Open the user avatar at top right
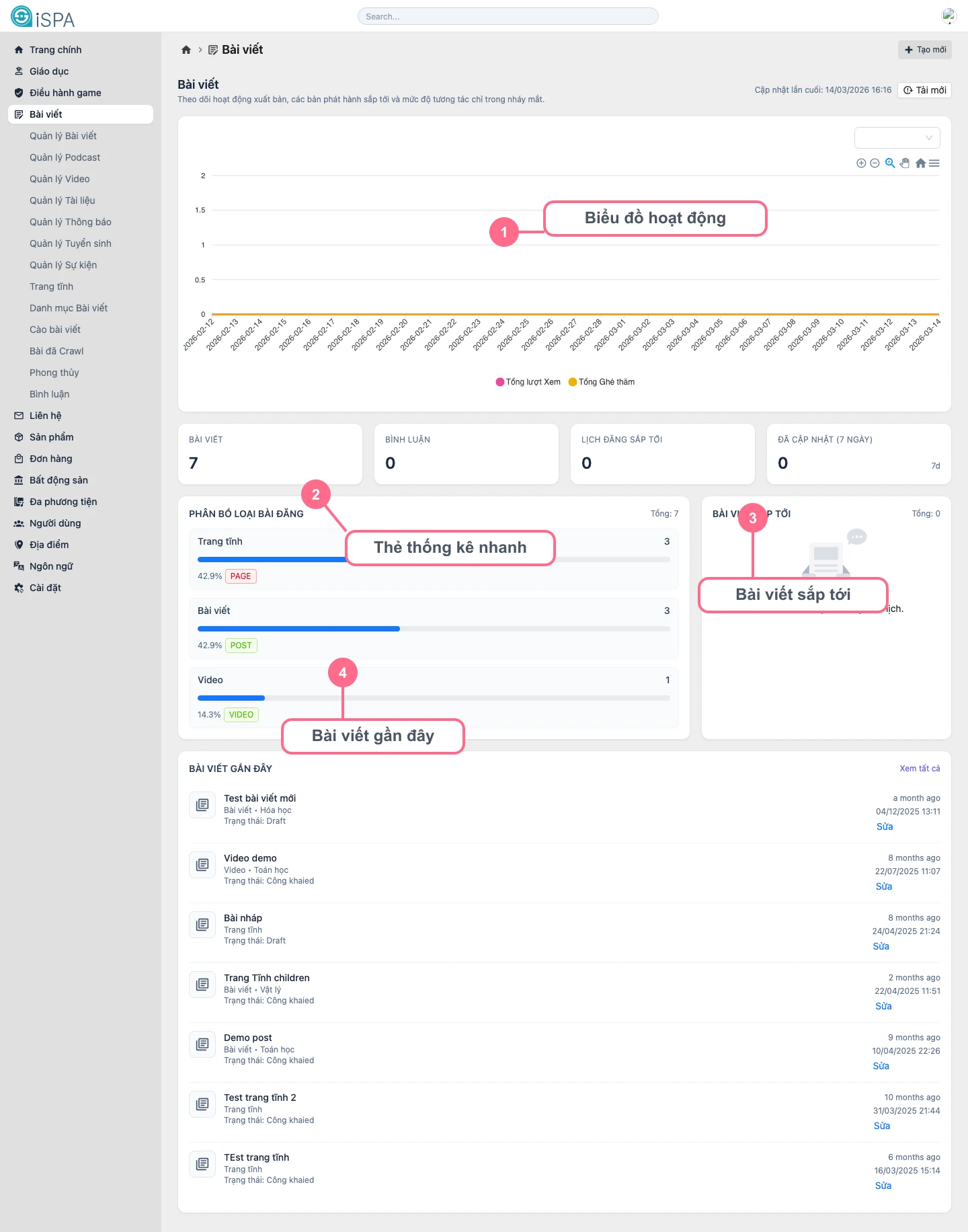 pyautogui.click(x=949, y=16)
